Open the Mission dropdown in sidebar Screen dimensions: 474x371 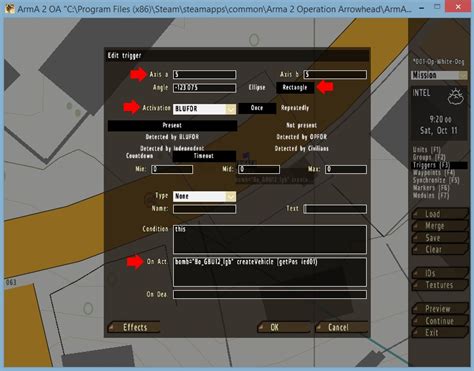439,75
